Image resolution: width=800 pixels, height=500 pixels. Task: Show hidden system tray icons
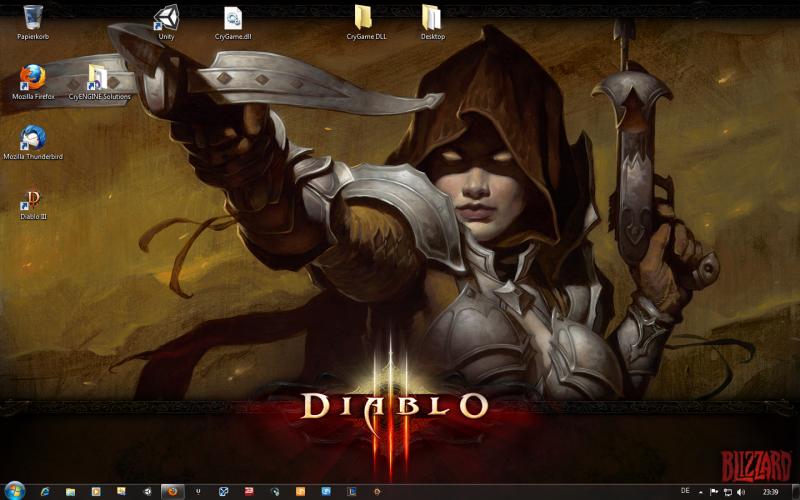pos(700,492)
